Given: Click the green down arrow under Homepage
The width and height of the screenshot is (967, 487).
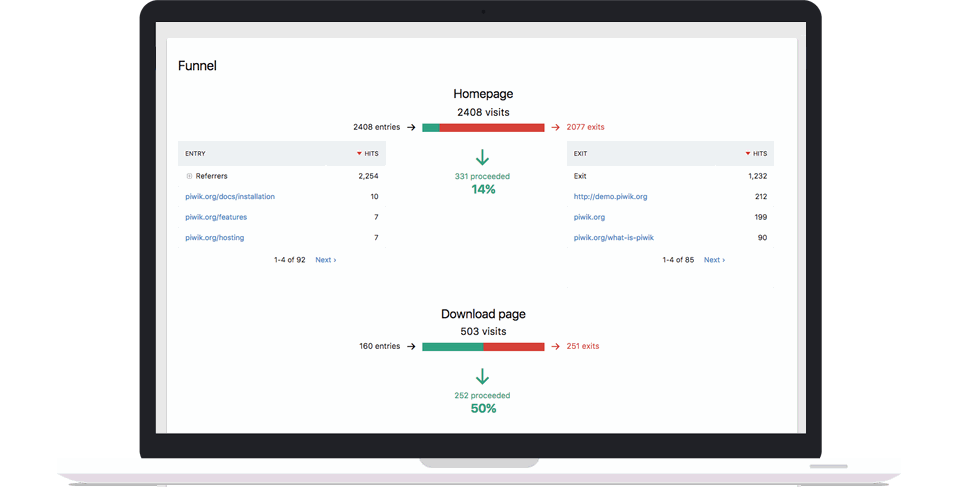Looking at the screenshot, I should [x=482, y=158].
